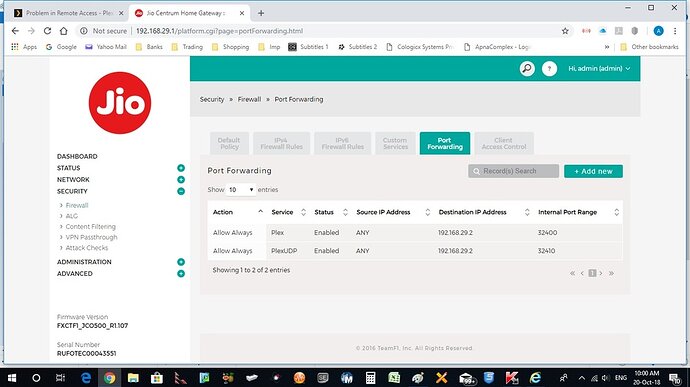Open Content Filtering in sidebar
690x387 pixels.
point(90,226)
